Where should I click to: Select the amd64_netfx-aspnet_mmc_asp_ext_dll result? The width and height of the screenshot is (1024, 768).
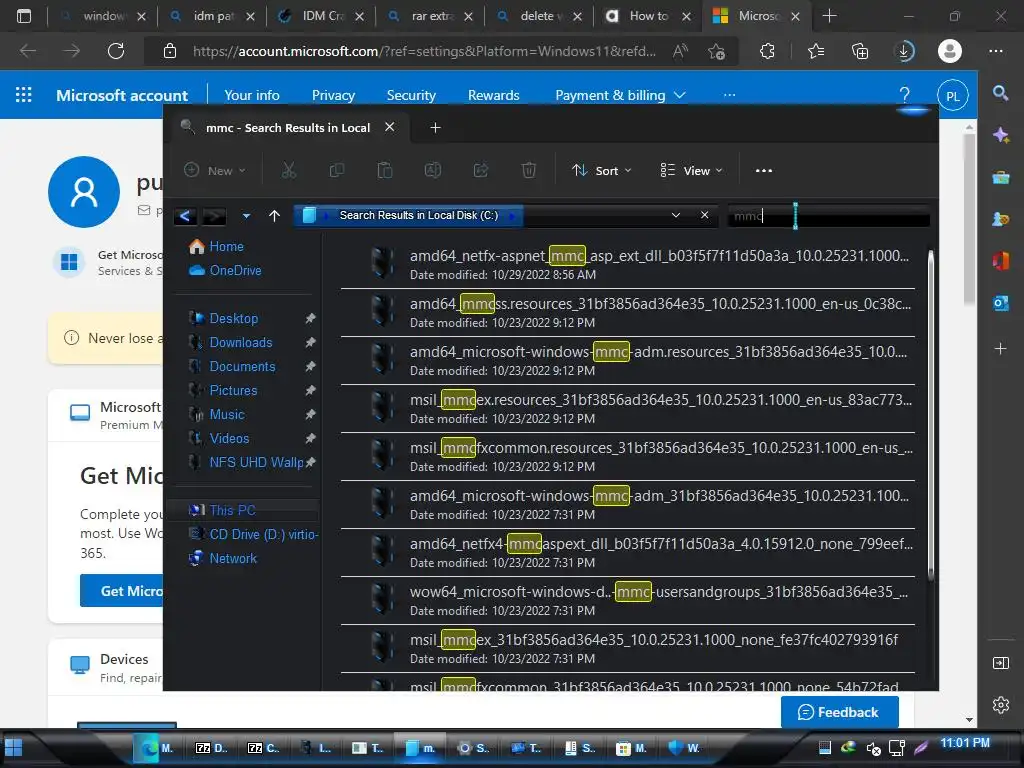tap(627, 264)
